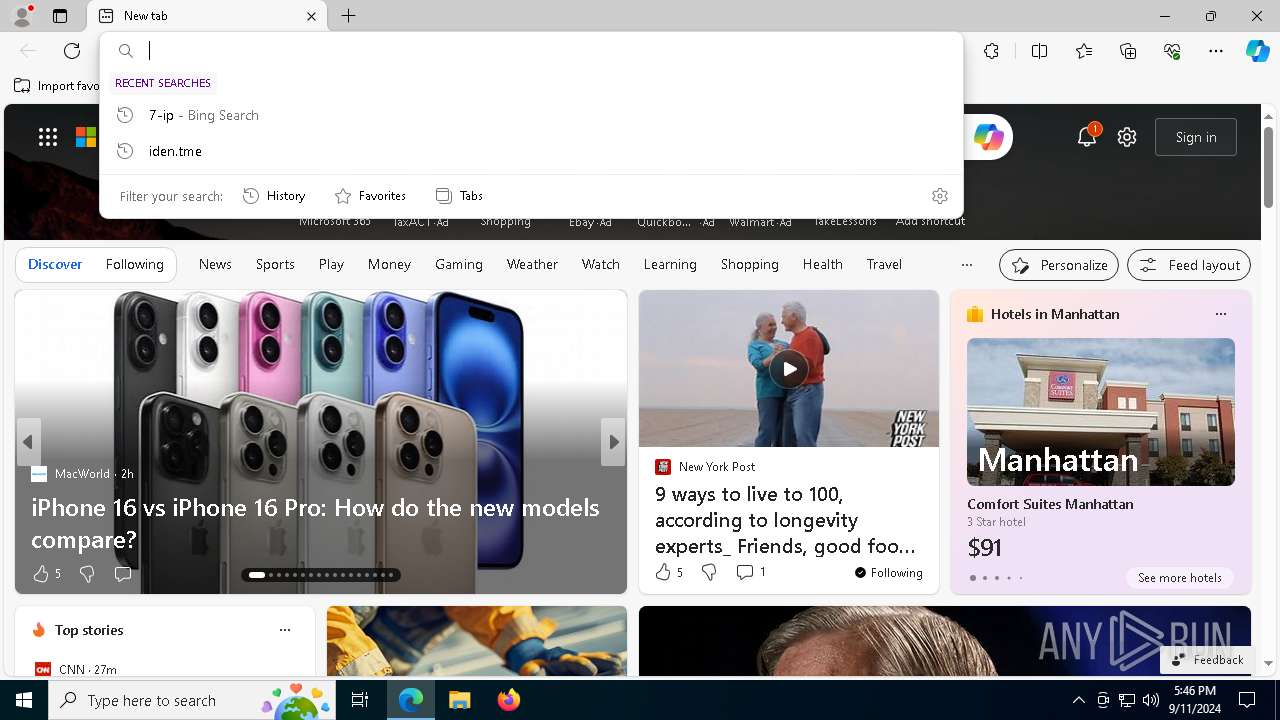Viewport: 1280px width, 720px height.
Task: Open the Money category
Action: point(389,264)
